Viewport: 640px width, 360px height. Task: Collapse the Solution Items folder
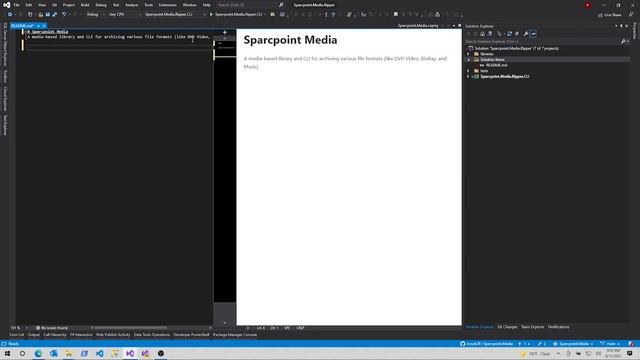point(468,60)
